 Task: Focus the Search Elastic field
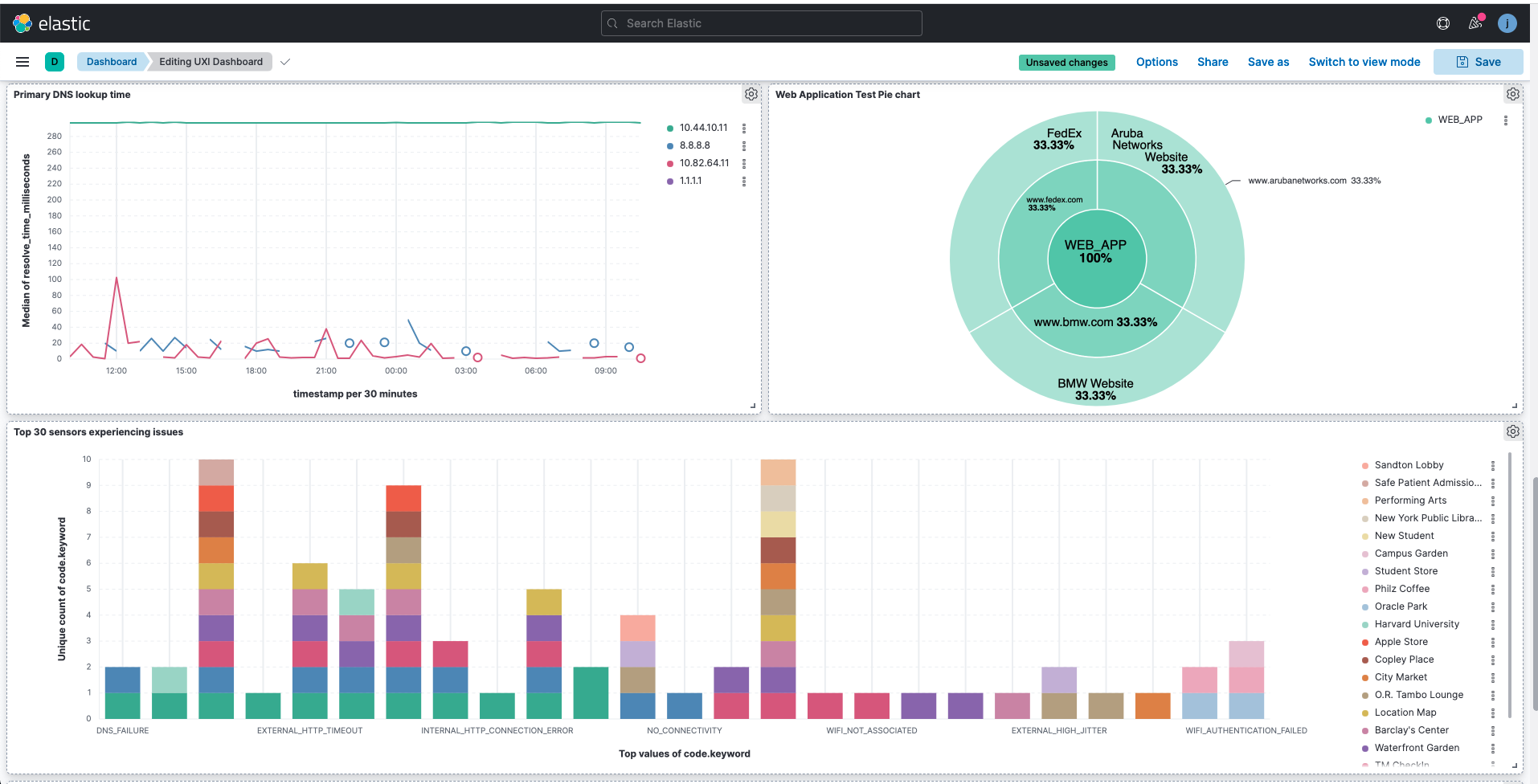761,23
